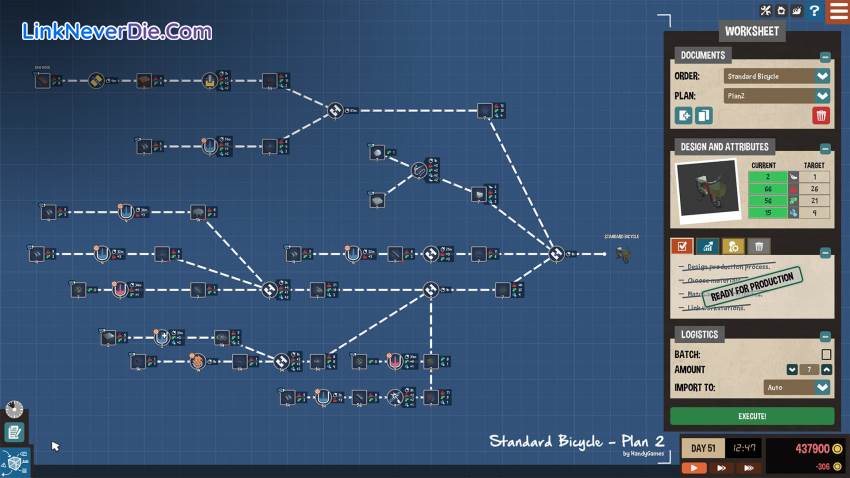
Task: Open the blueprint cube icon in corner
Action: (x=14, y=461)
